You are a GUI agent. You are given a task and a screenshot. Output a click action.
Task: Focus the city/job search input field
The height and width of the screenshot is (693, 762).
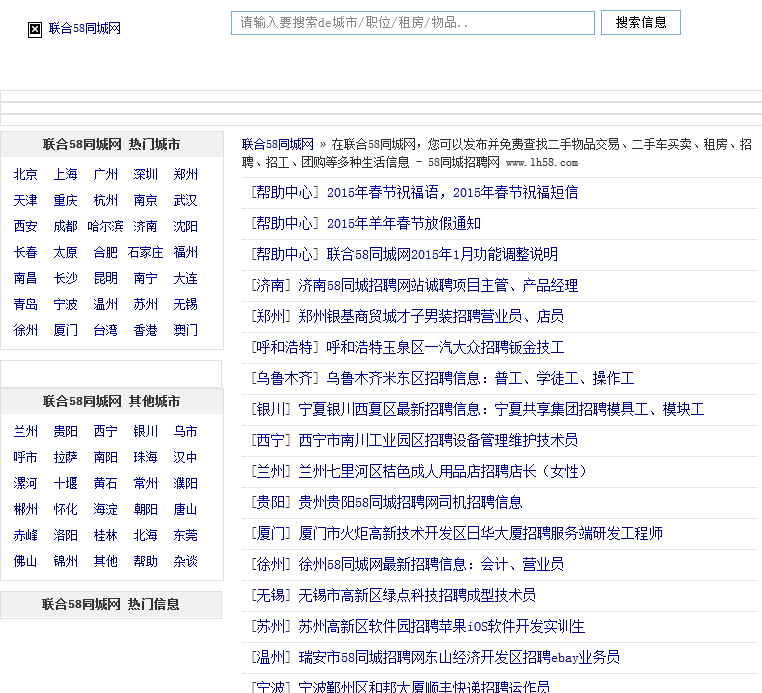[413, 23]
